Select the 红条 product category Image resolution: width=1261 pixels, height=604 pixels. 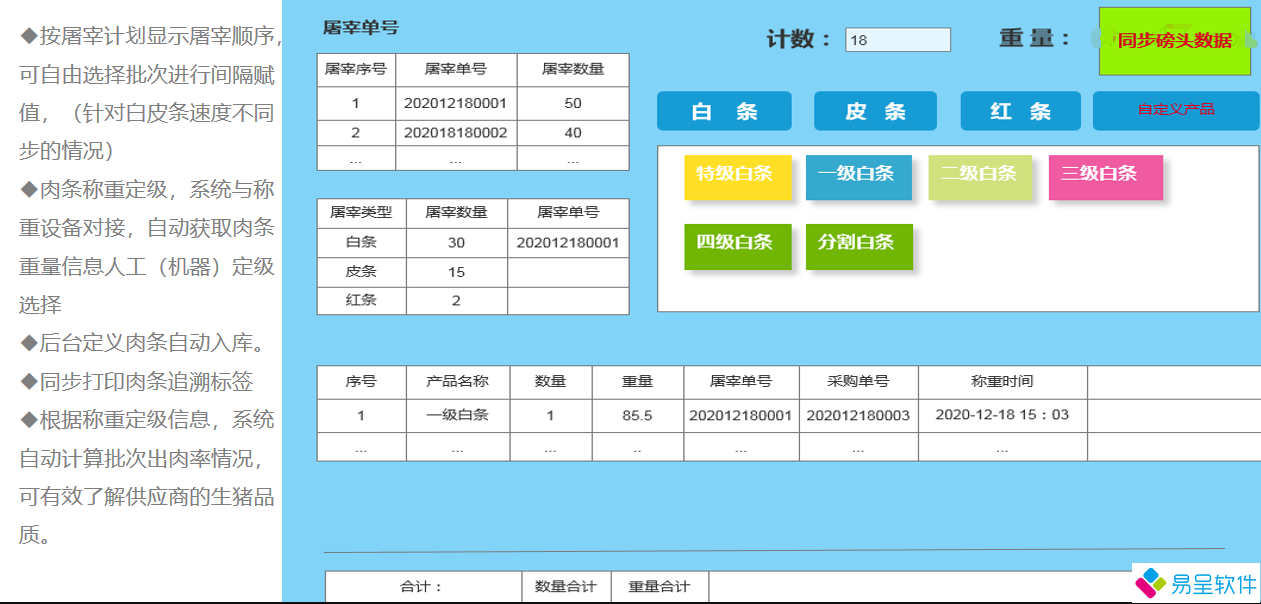tap(1020, 111)
